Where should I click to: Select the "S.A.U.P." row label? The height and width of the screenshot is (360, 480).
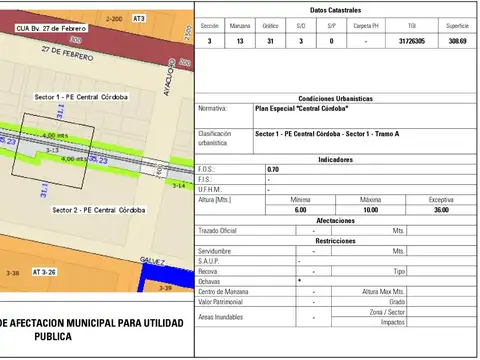click(x=208, y=261)
